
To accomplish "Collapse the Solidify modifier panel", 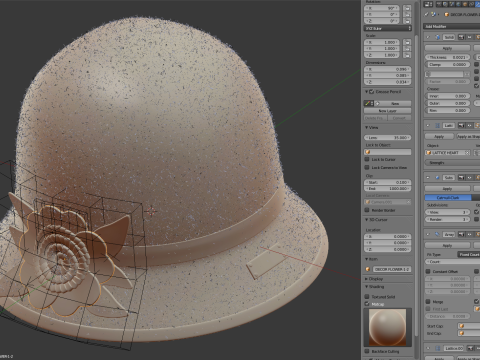I will pyautogui.click(x=428, y=37).
